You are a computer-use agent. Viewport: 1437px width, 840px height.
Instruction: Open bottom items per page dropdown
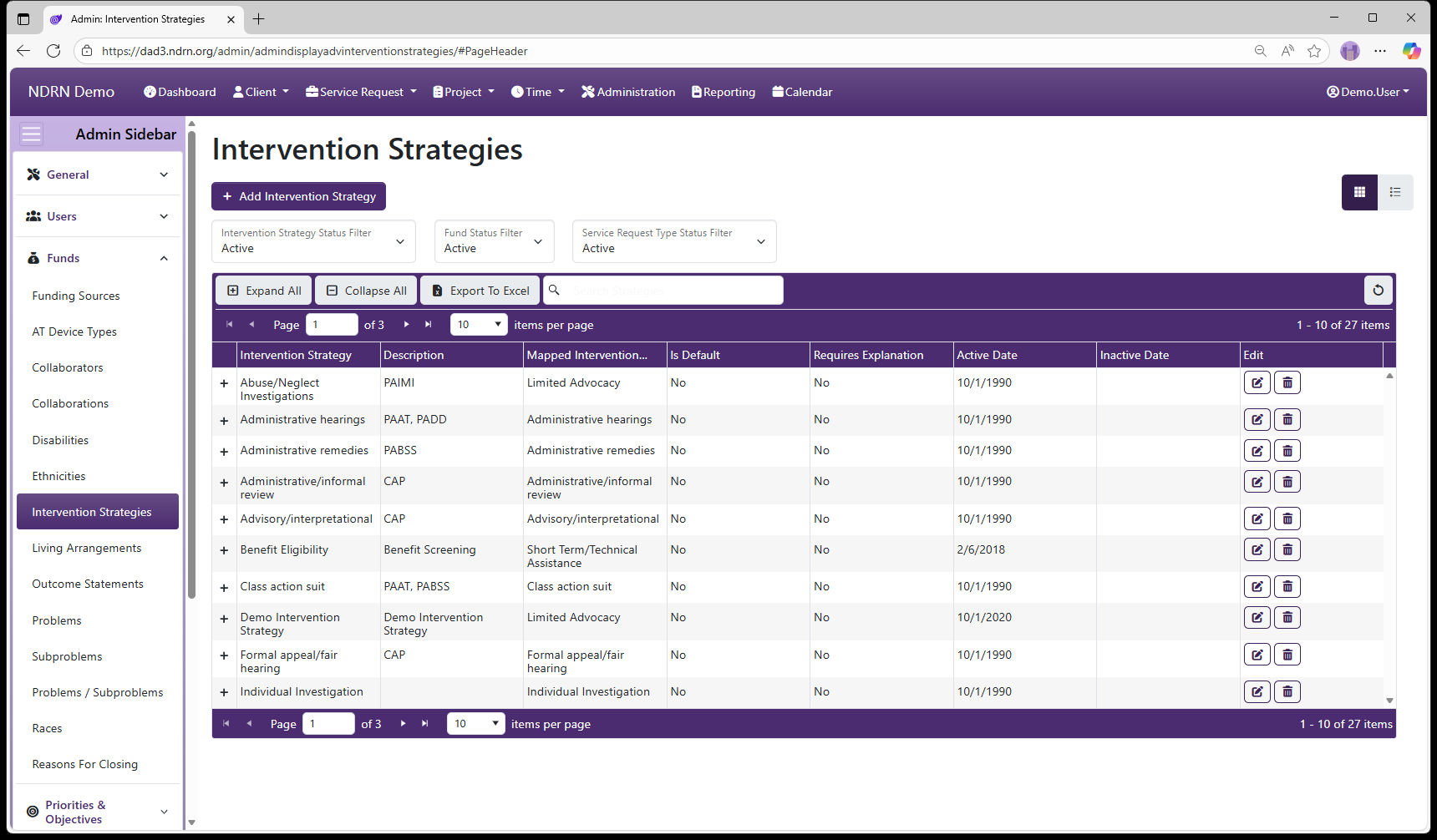pyautogui.click(x=476, y=723)
